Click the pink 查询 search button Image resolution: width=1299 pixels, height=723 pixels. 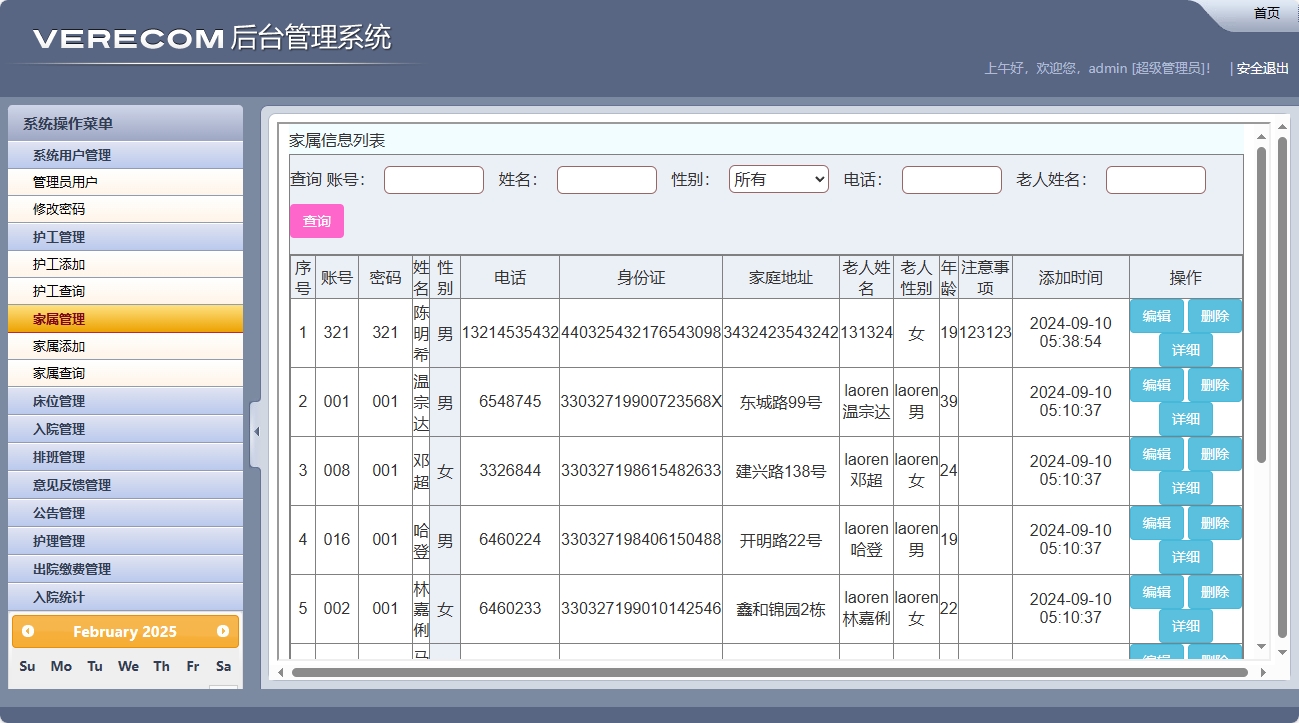click(316, 220)
